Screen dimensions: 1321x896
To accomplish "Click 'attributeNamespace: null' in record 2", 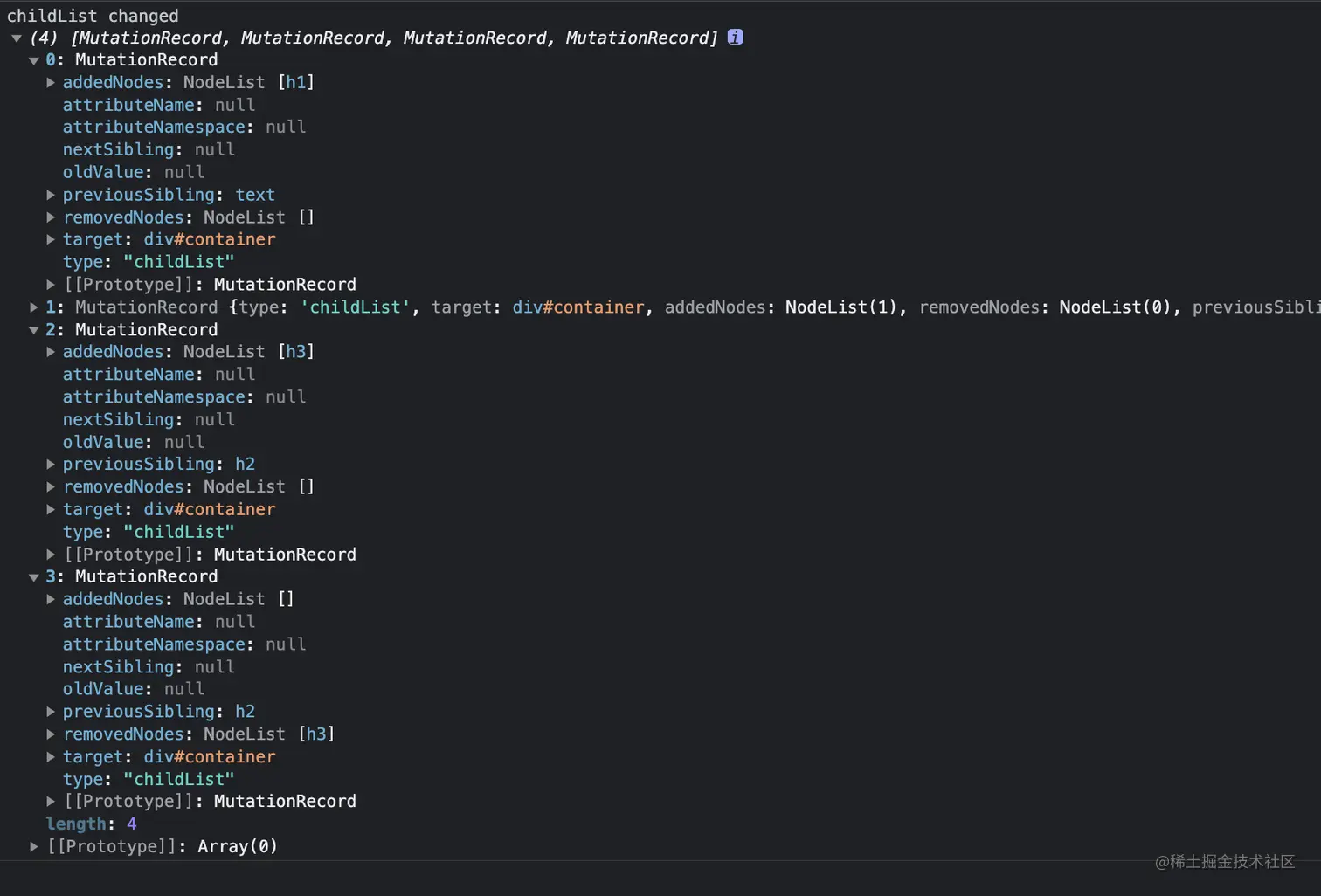I will coord(184,397).
